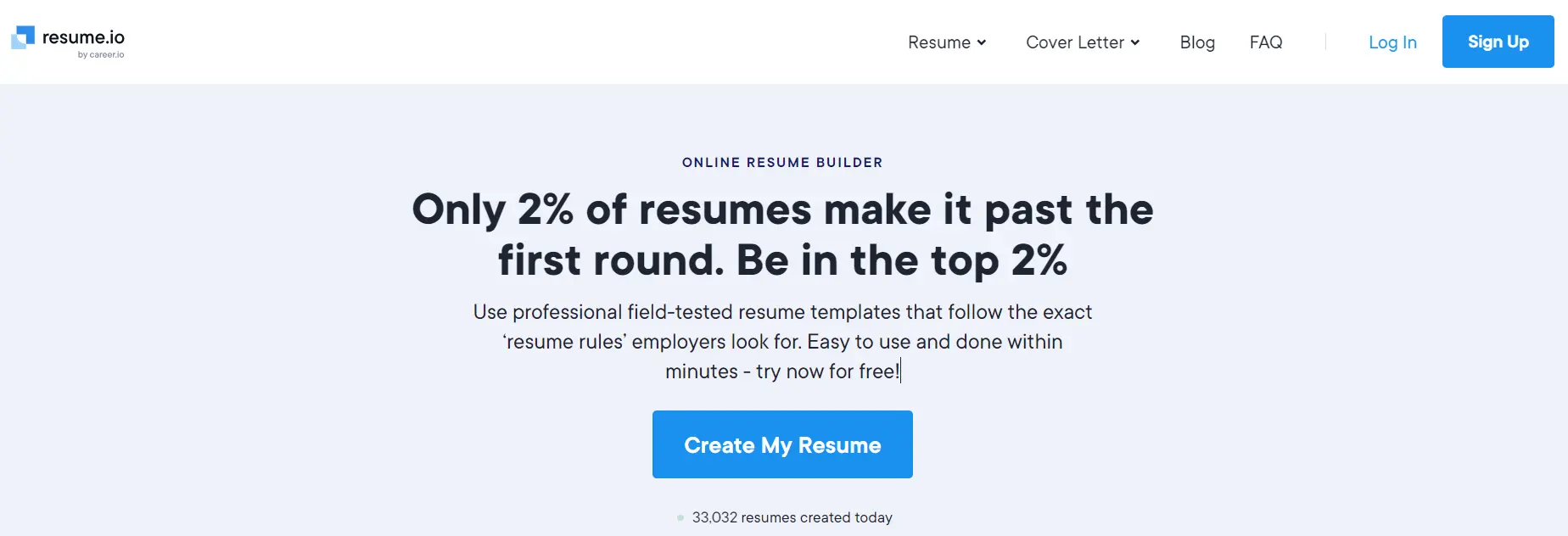Click the 'Be in the top 2%' headline line
Image resolution: width=1568 pixels, height=536 pixels.
901,260
